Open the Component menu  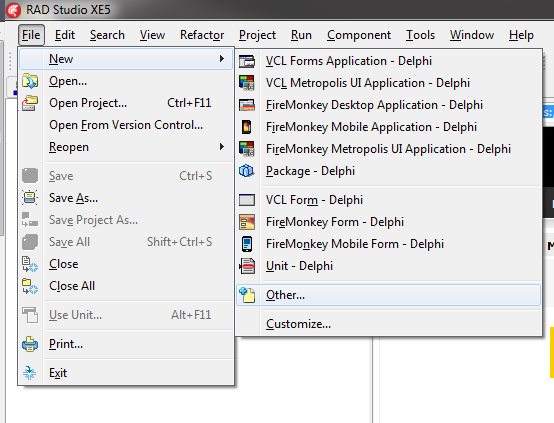point(359,35)
